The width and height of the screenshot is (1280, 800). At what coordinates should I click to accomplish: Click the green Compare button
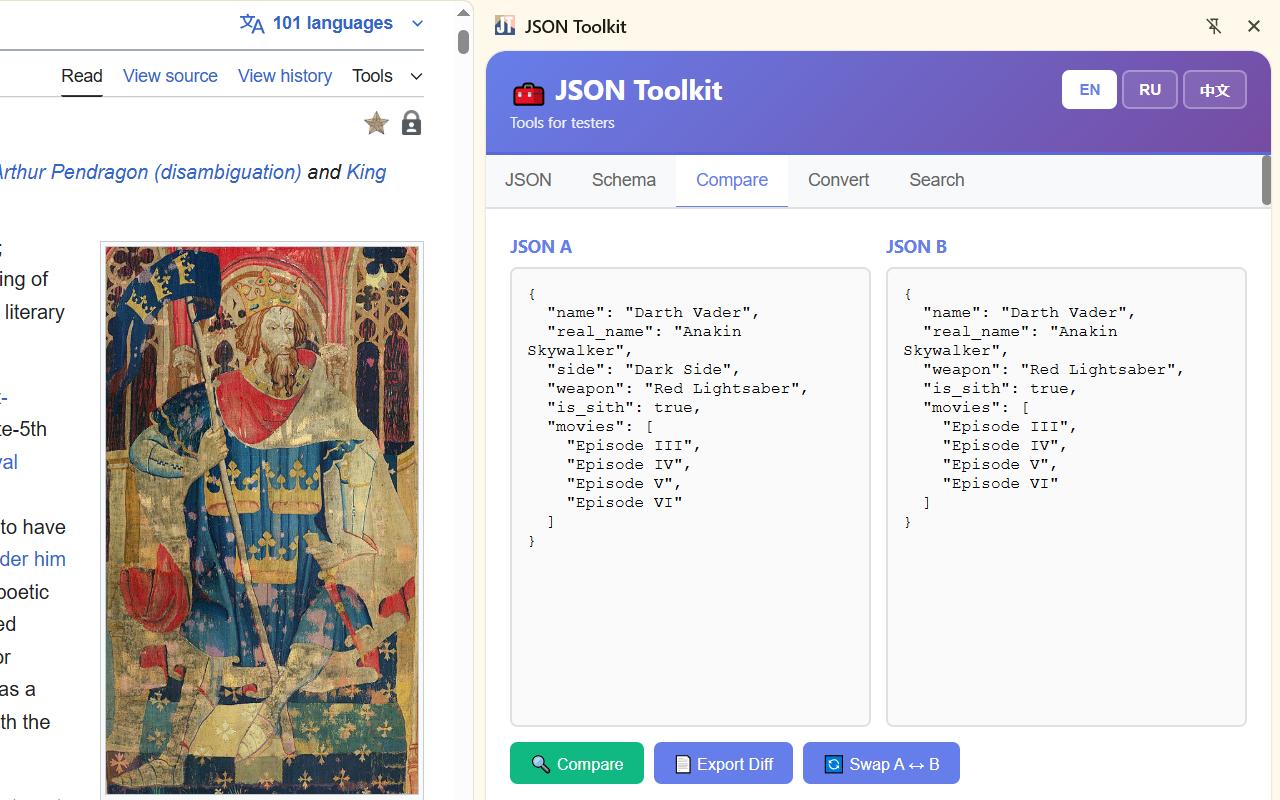[x=577, y=763]
